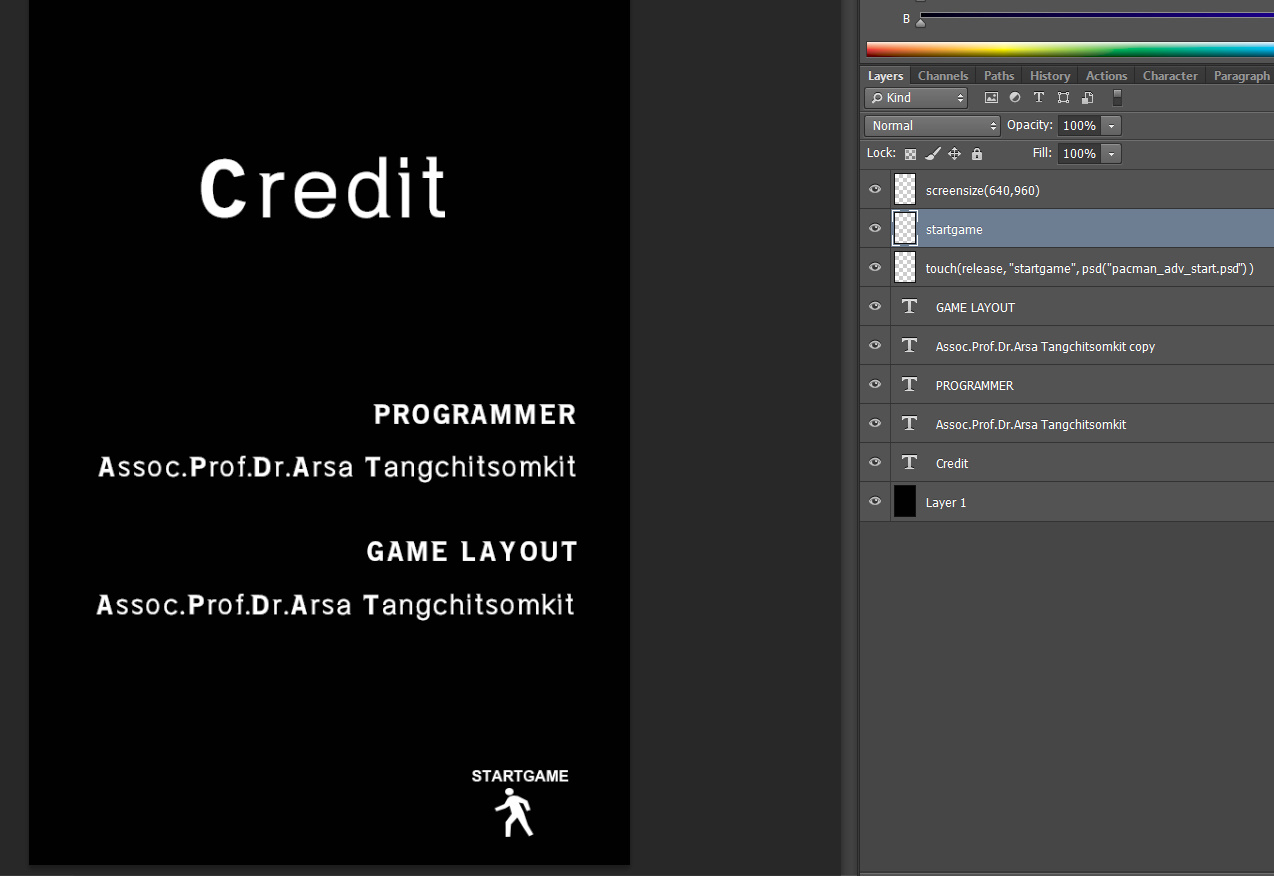Hide the startgame layer
Screen dimensions: 1274x876
pyautogui.click(x=874, y=228)
